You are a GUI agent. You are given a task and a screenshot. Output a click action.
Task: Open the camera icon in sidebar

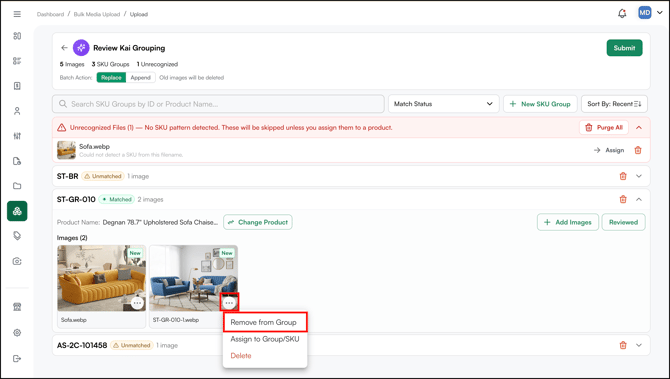(17, 261)
